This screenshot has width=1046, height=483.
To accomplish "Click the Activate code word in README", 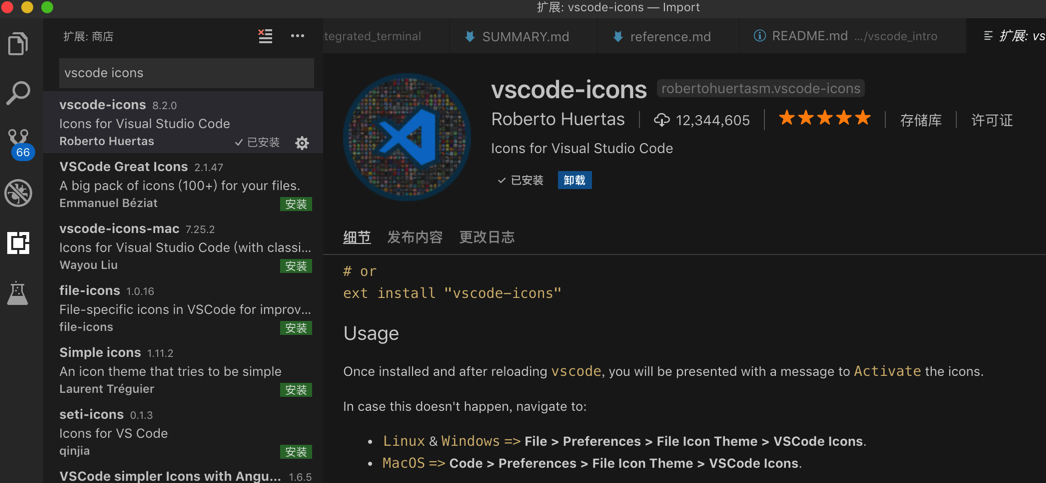I will [887, 371].
